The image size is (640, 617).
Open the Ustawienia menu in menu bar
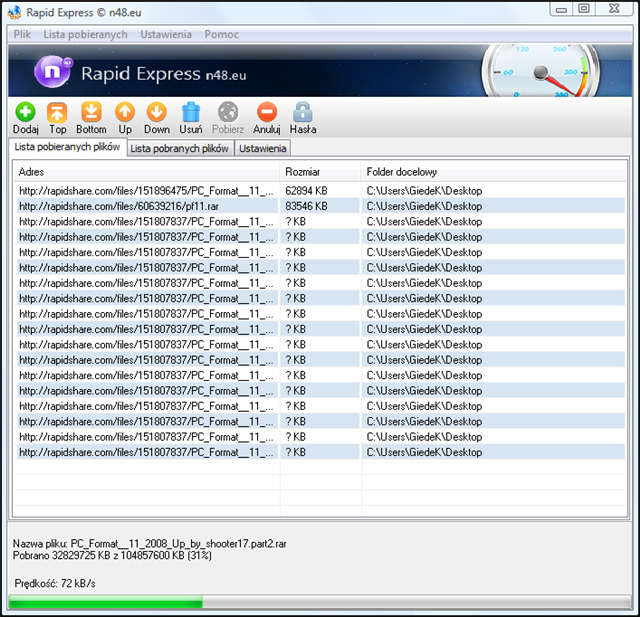166,34
